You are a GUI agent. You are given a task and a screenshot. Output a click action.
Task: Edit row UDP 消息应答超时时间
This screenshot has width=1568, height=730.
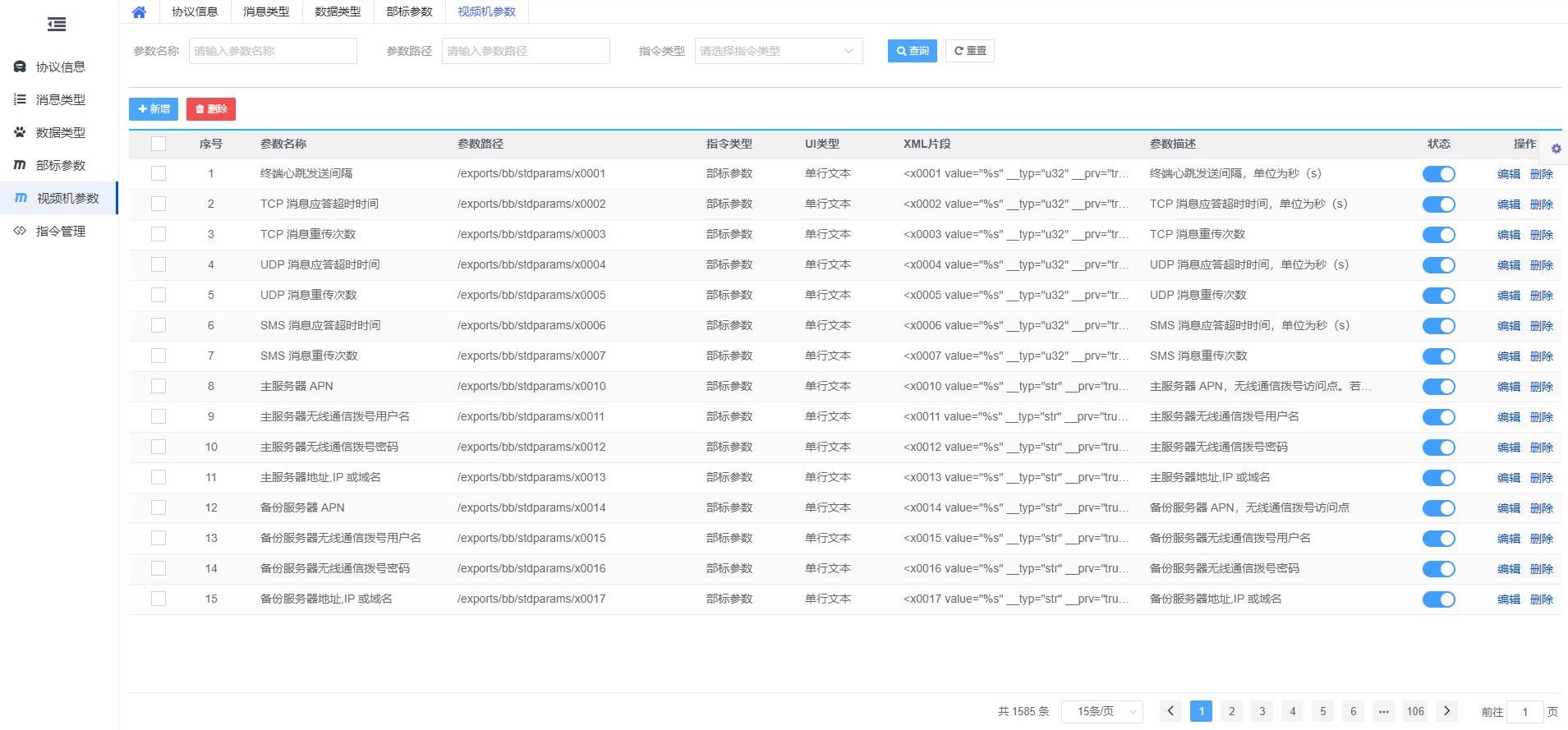point(1509,265)
